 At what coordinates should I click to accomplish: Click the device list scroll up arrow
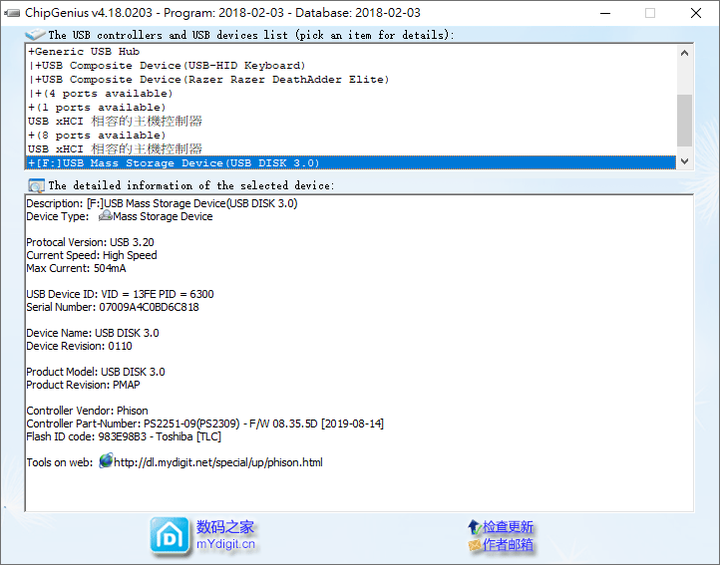point(684,53)
